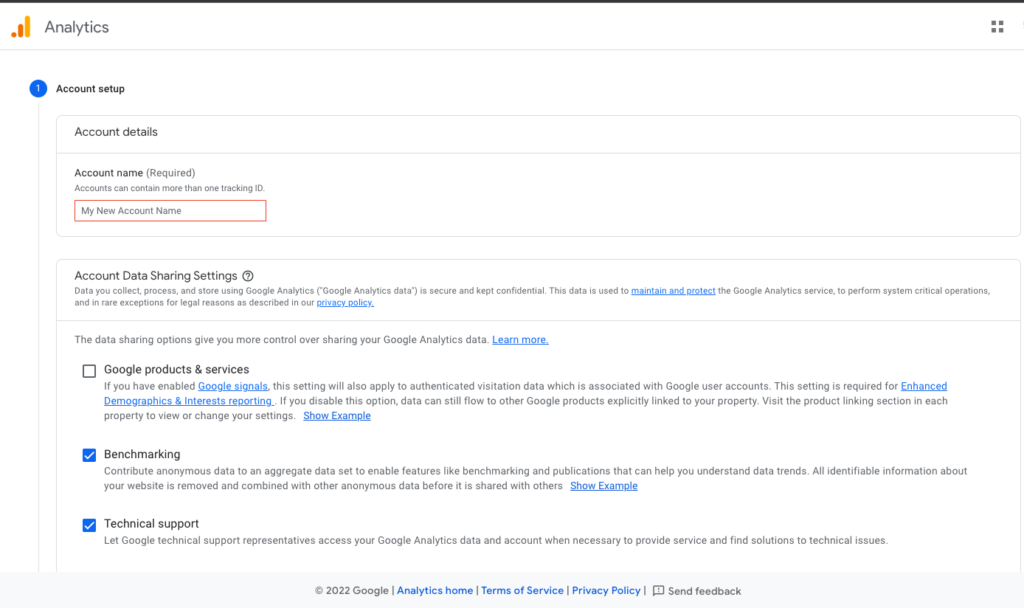Click Show Example under Google products & services

(336, 415)
